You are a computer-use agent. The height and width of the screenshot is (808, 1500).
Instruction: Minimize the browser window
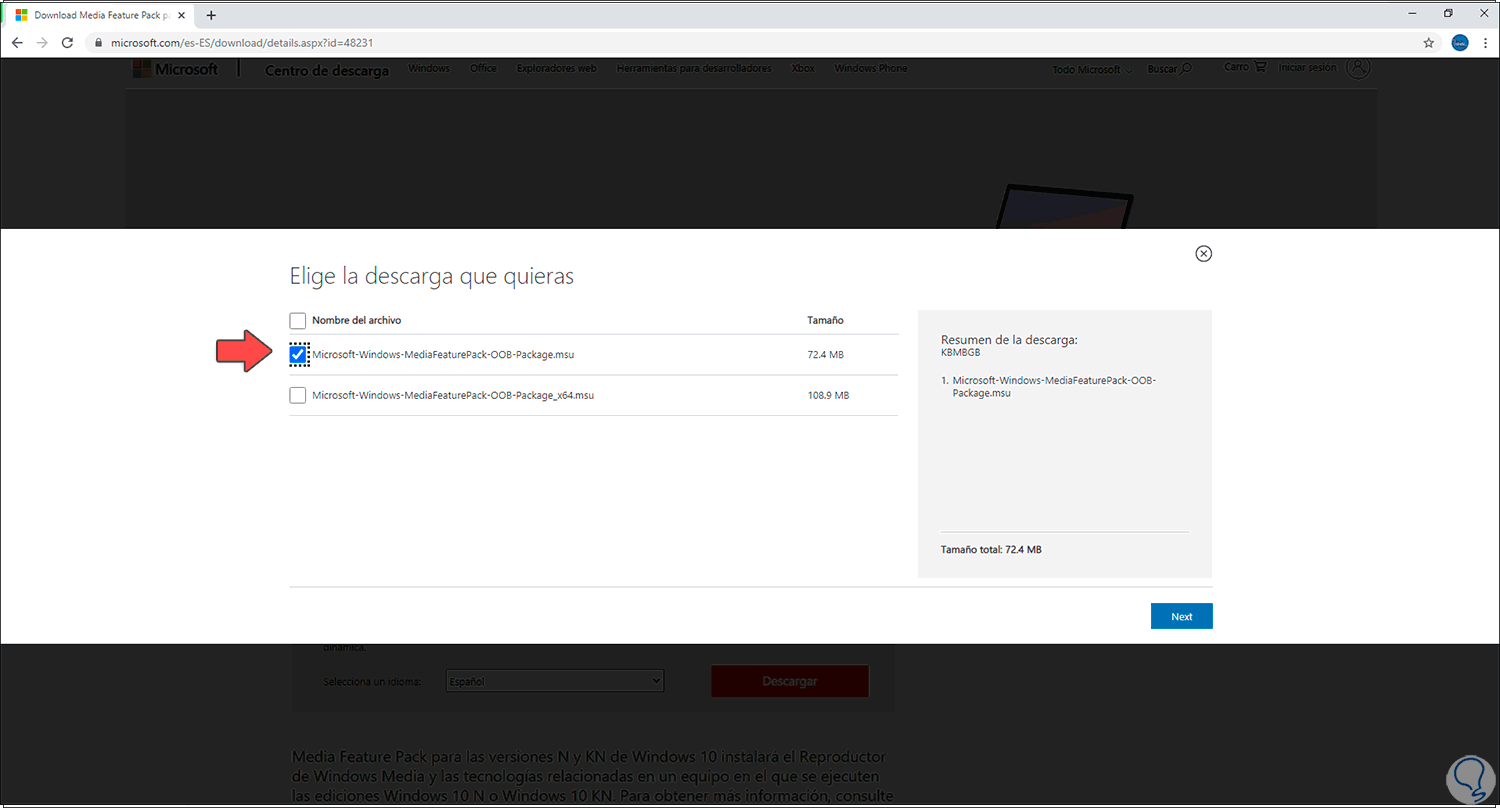[1414, 13]
